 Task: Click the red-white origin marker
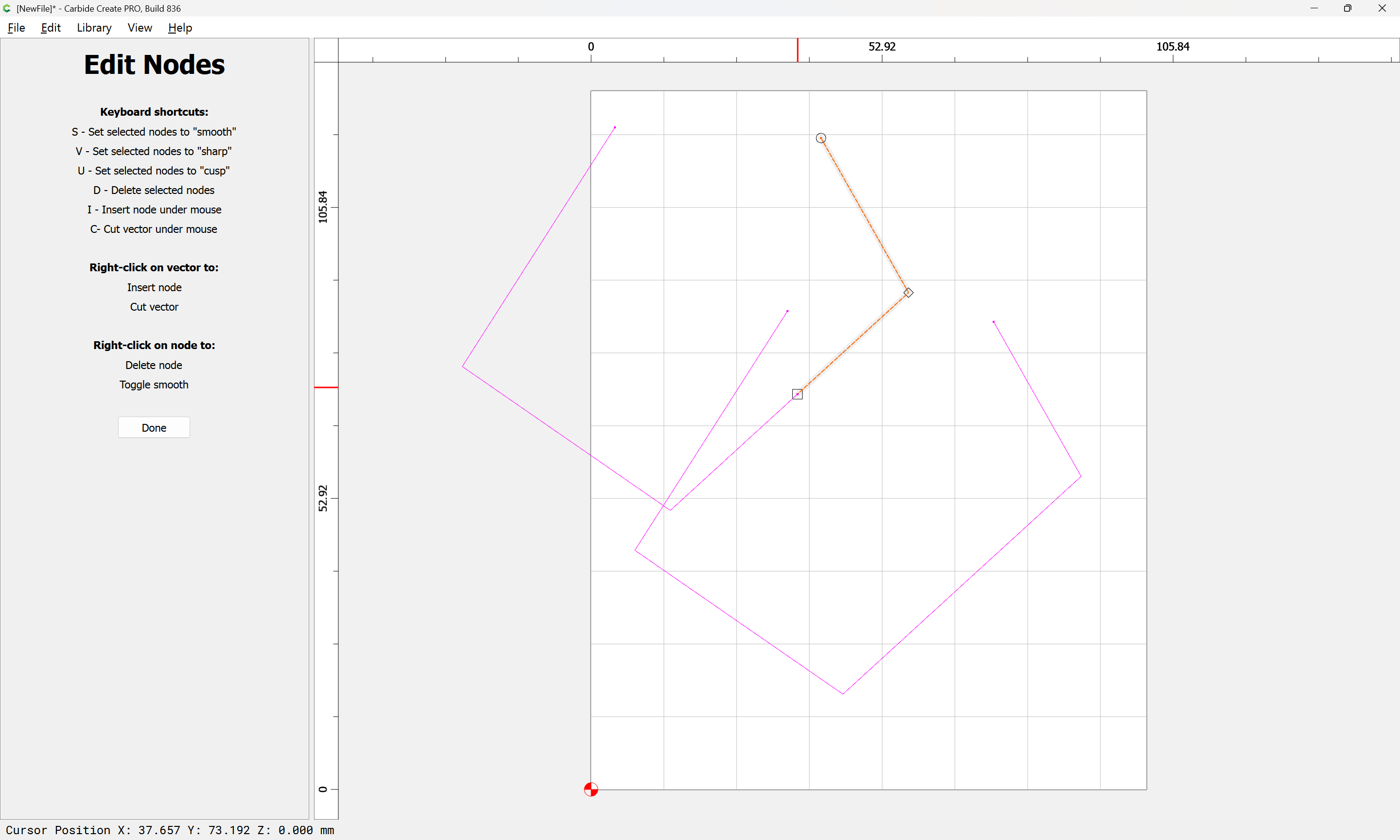591,789
